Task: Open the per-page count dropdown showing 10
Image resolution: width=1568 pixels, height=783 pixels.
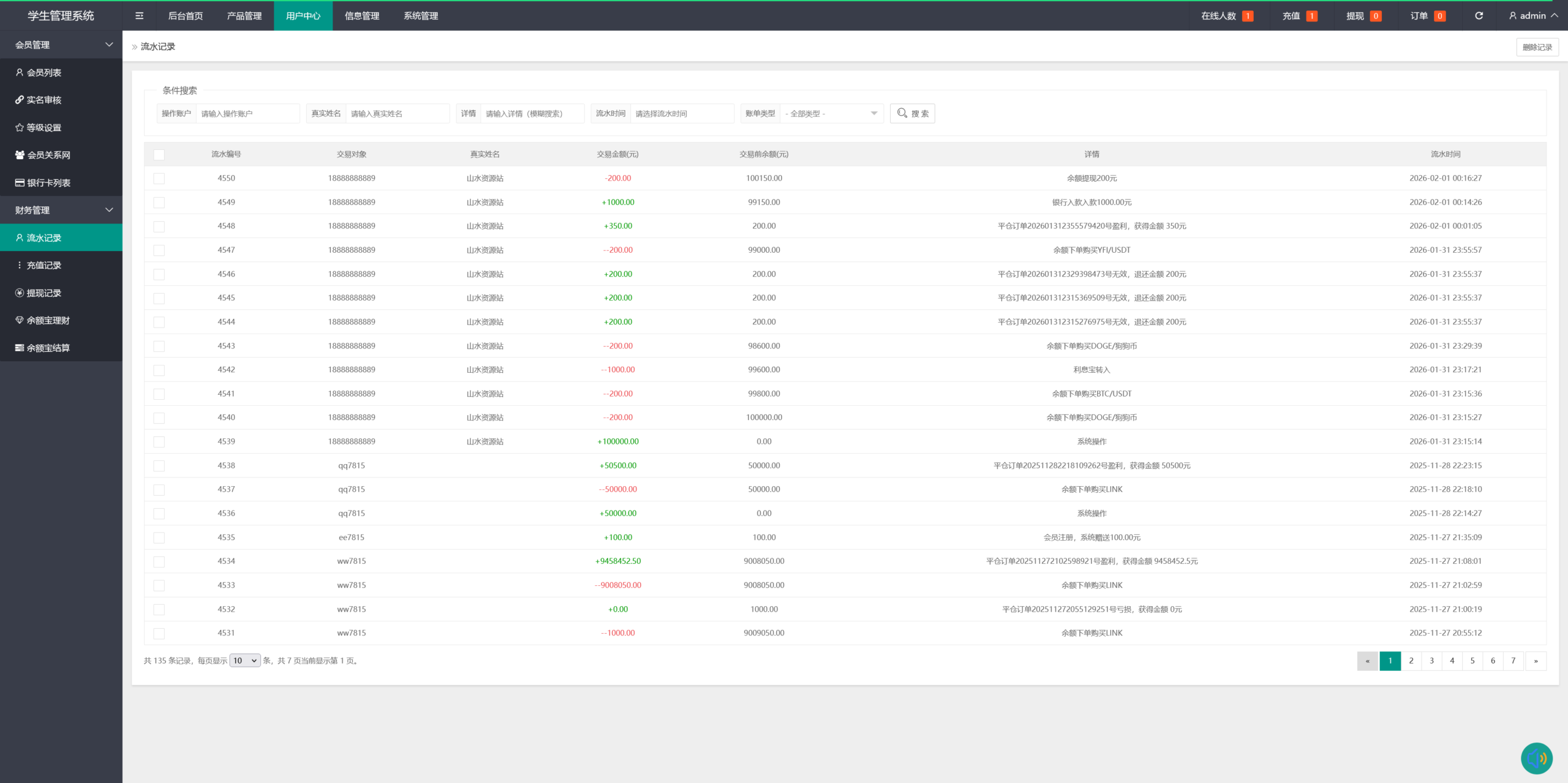Action: [x=244, y=661]
